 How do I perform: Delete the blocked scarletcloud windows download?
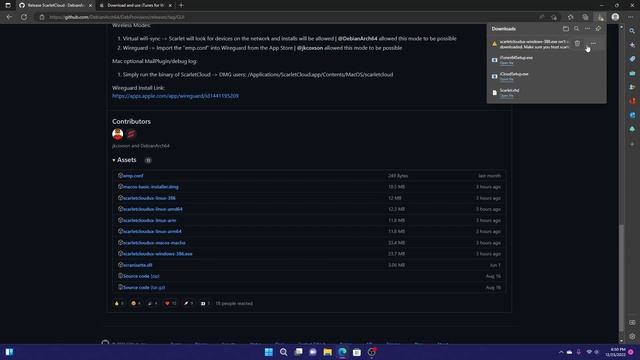coord(577,43)
